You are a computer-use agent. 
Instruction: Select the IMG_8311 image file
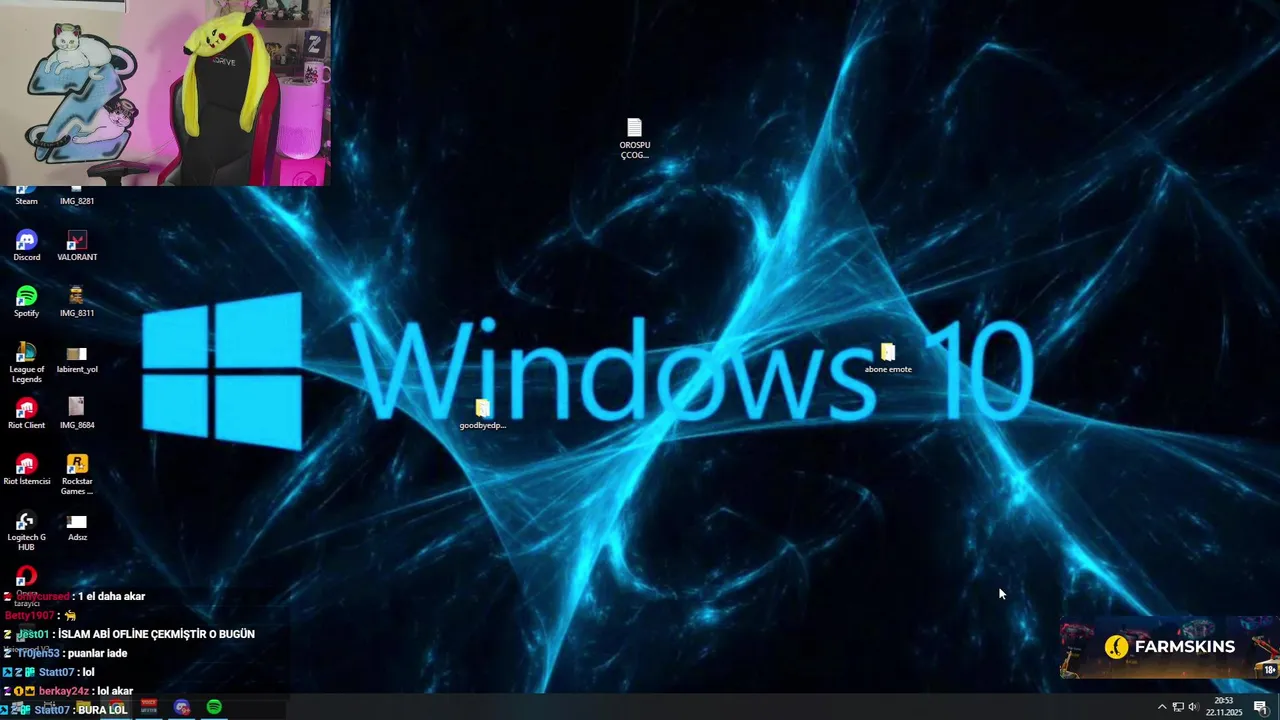pyautogui.click(x=77, y=302)
